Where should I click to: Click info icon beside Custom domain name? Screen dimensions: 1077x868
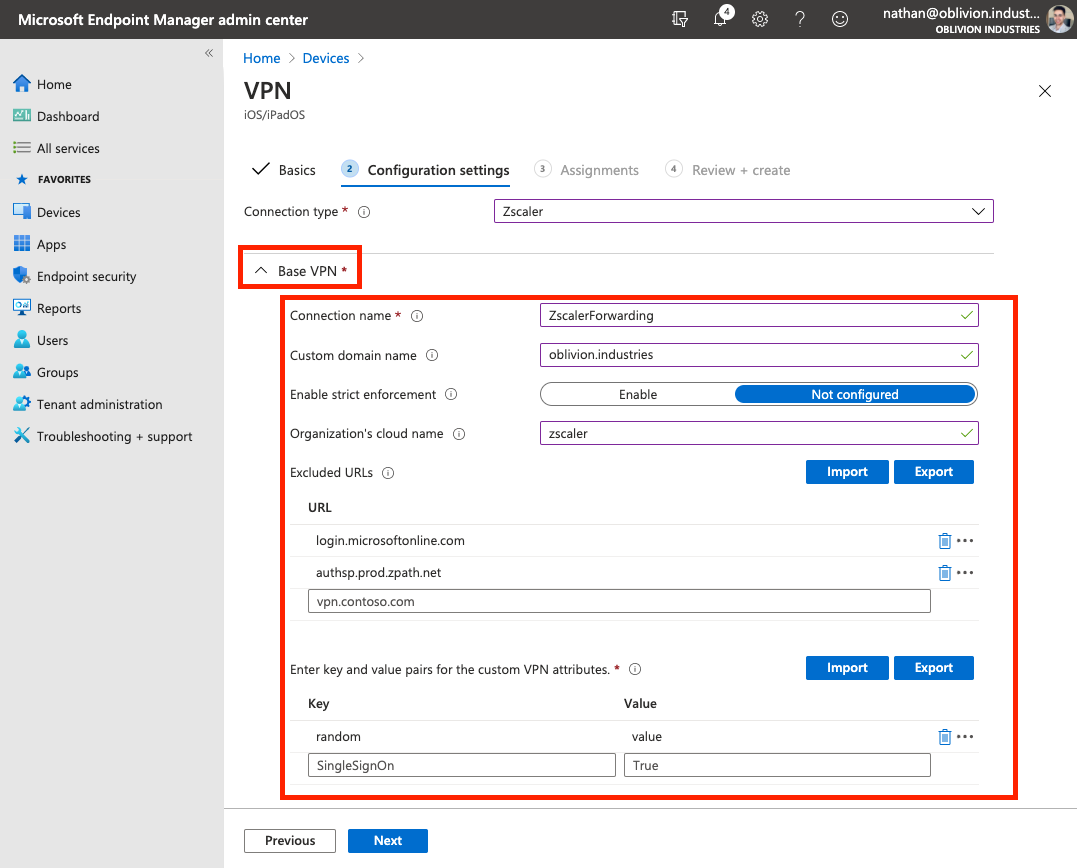pos(433,355)
